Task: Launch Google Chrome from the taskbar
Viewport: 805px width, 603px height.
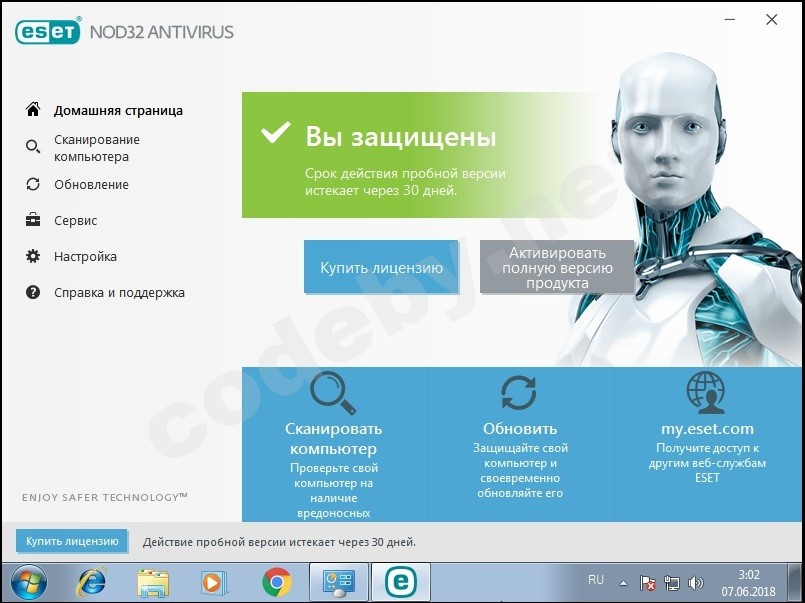Action: pos(277,582)
